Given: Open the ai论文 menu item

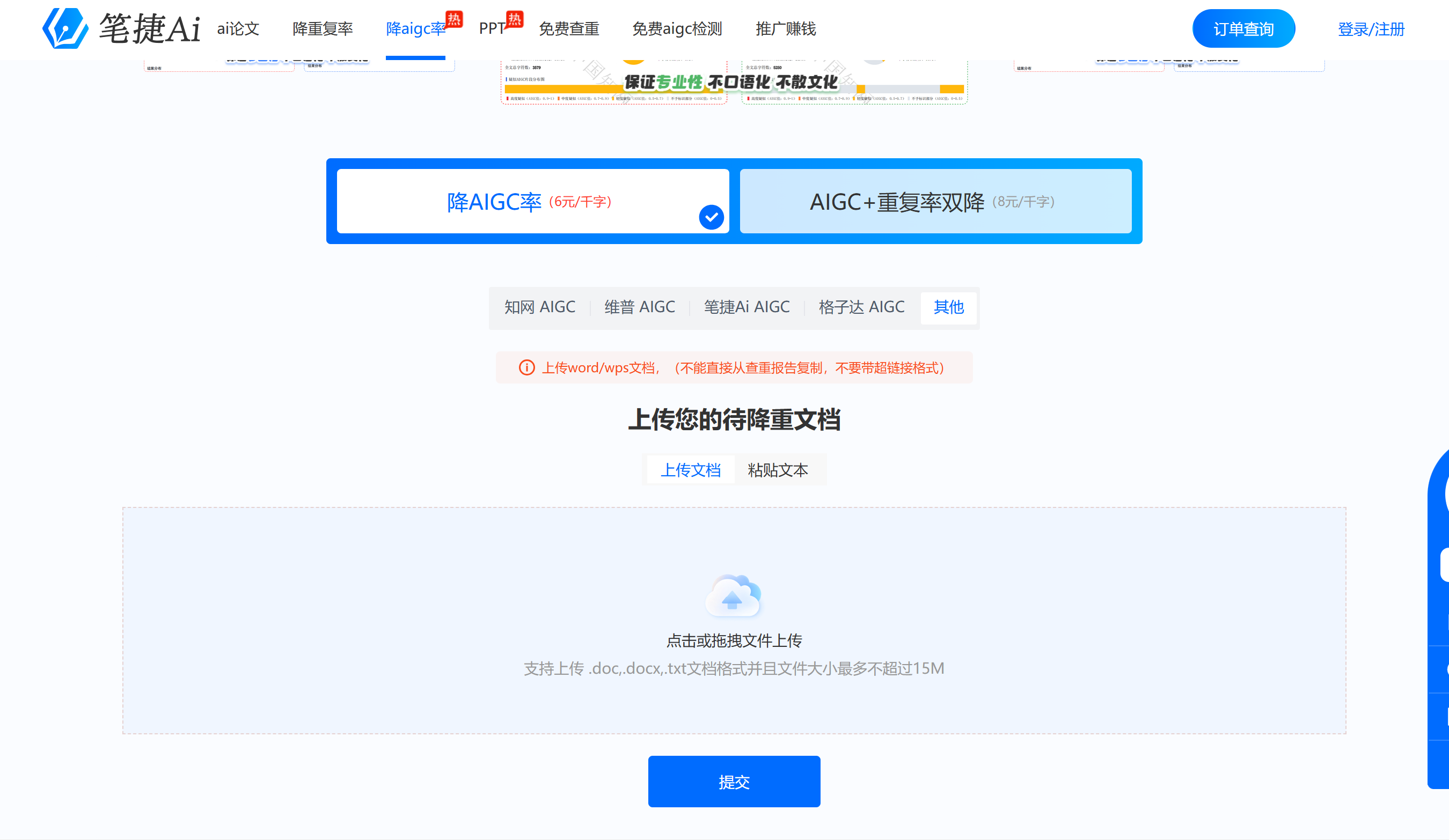Looking at the screenshot, I should click(x=238, y=29).
